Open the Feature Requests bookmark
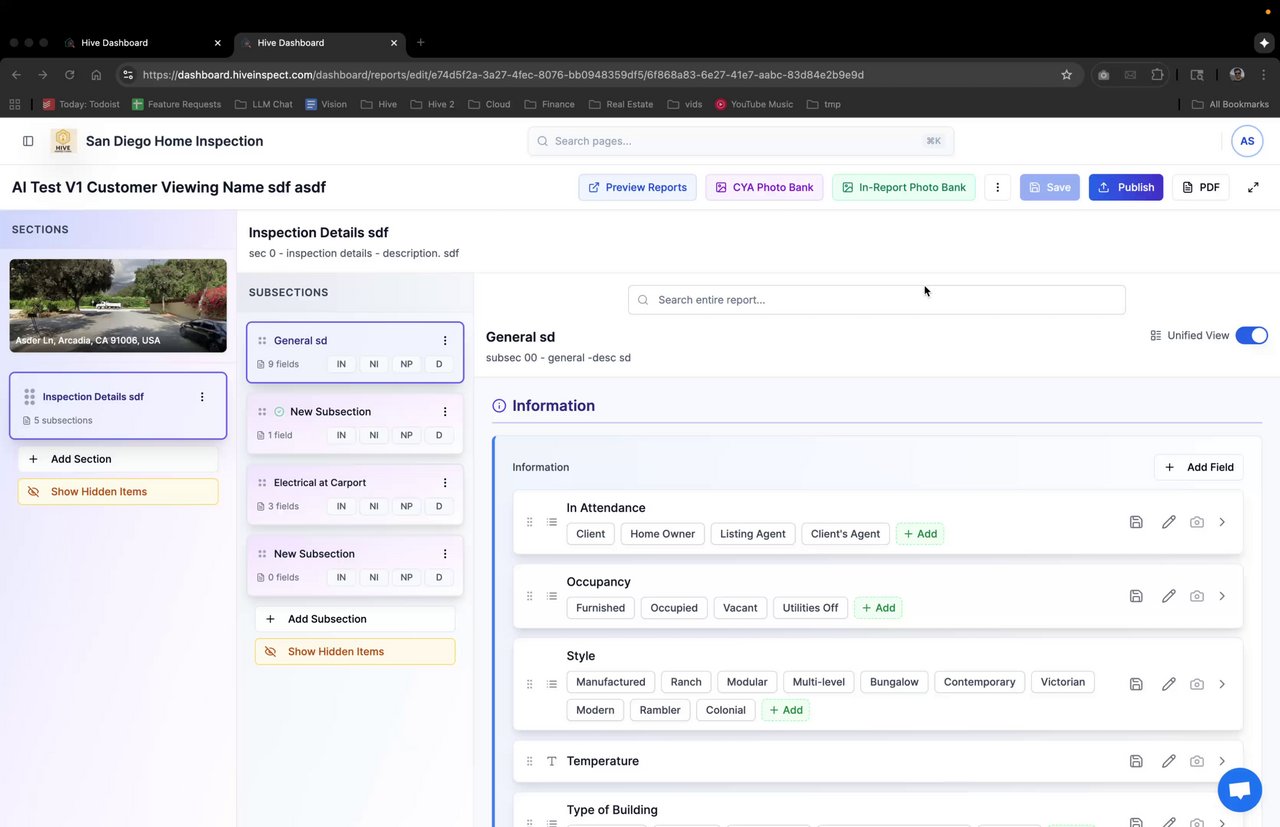The width and height of the screenshot is (1280, 827). [176, 104]
